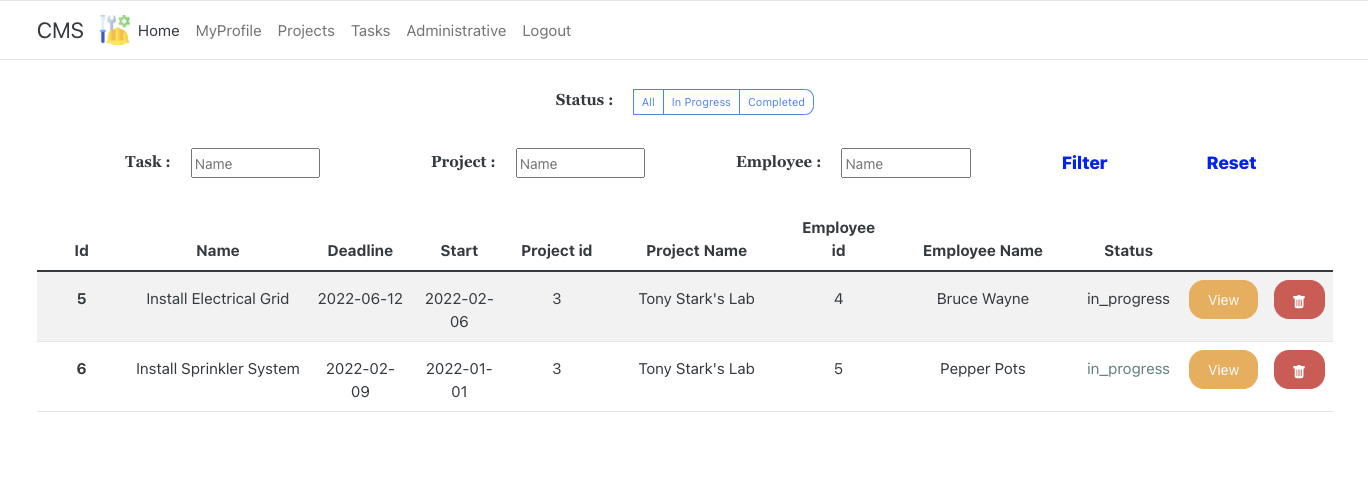Apply filters with the Filter link

pos(1084,163)
